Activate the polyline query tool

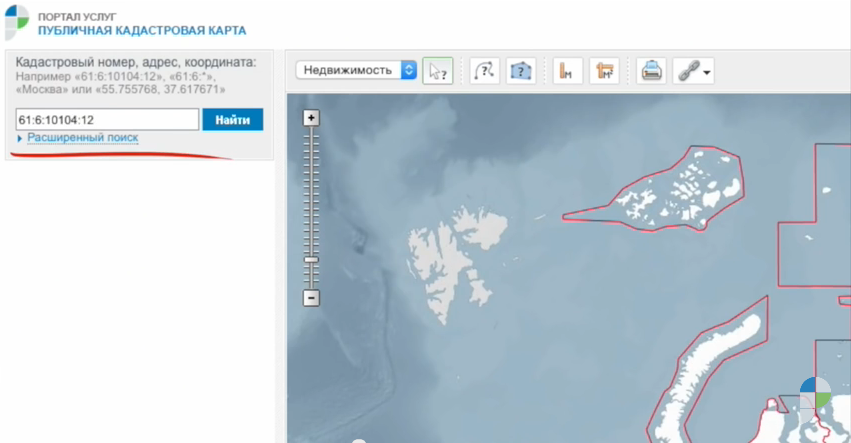484,71
